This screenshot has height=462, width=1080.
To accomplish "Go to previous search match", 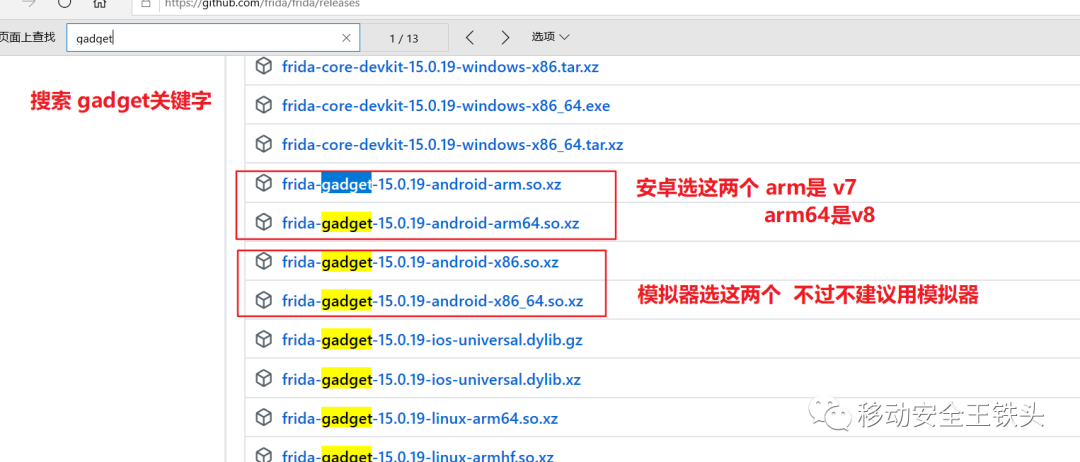I will (x=470, y=38).
